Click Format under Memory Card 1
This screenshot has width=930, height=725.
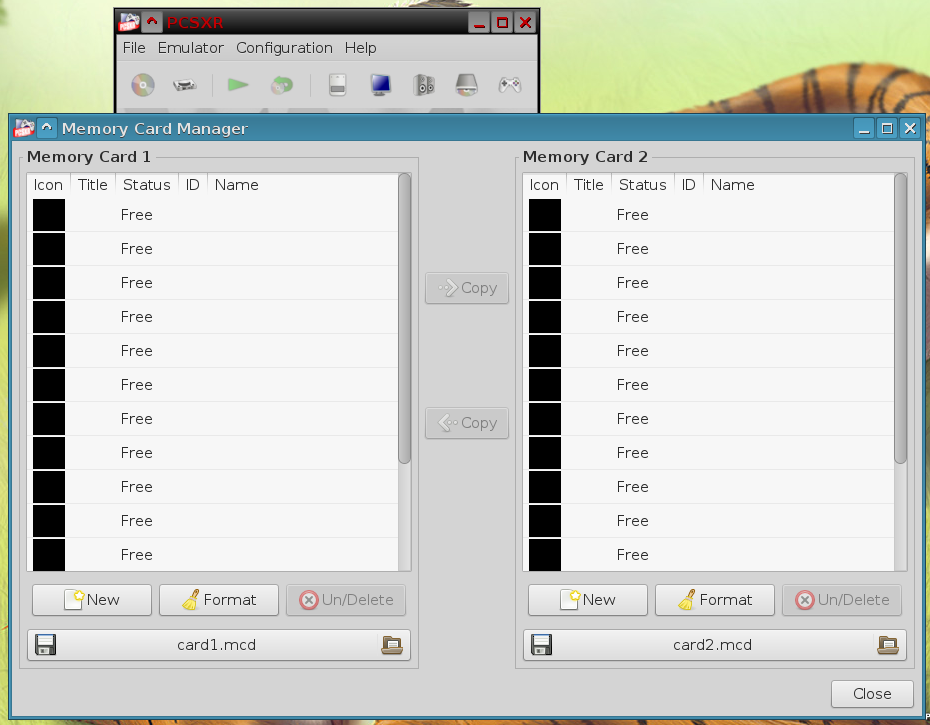coord(219,600)
